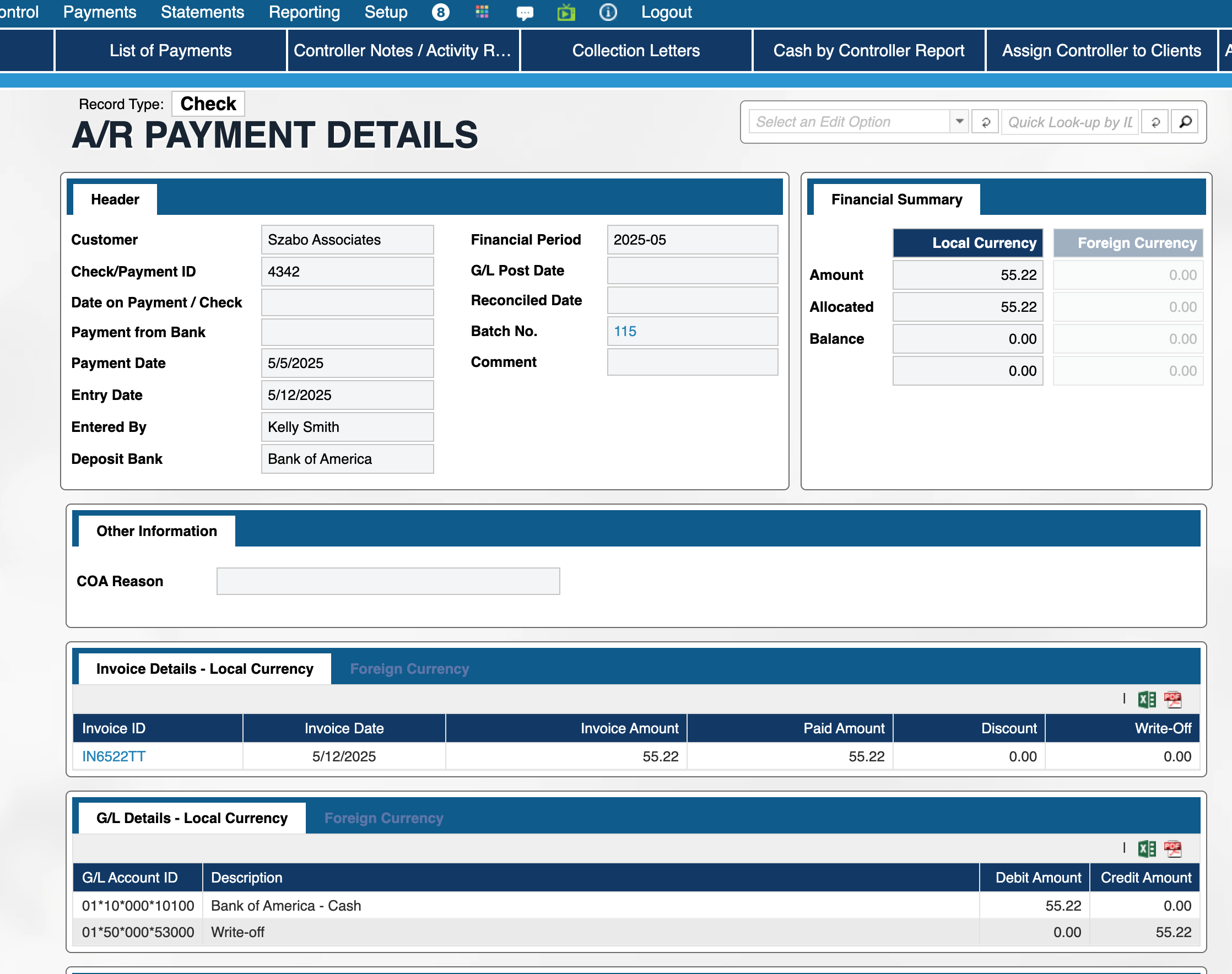Click the Quick Look-up by ID field

pos(1069,121)
